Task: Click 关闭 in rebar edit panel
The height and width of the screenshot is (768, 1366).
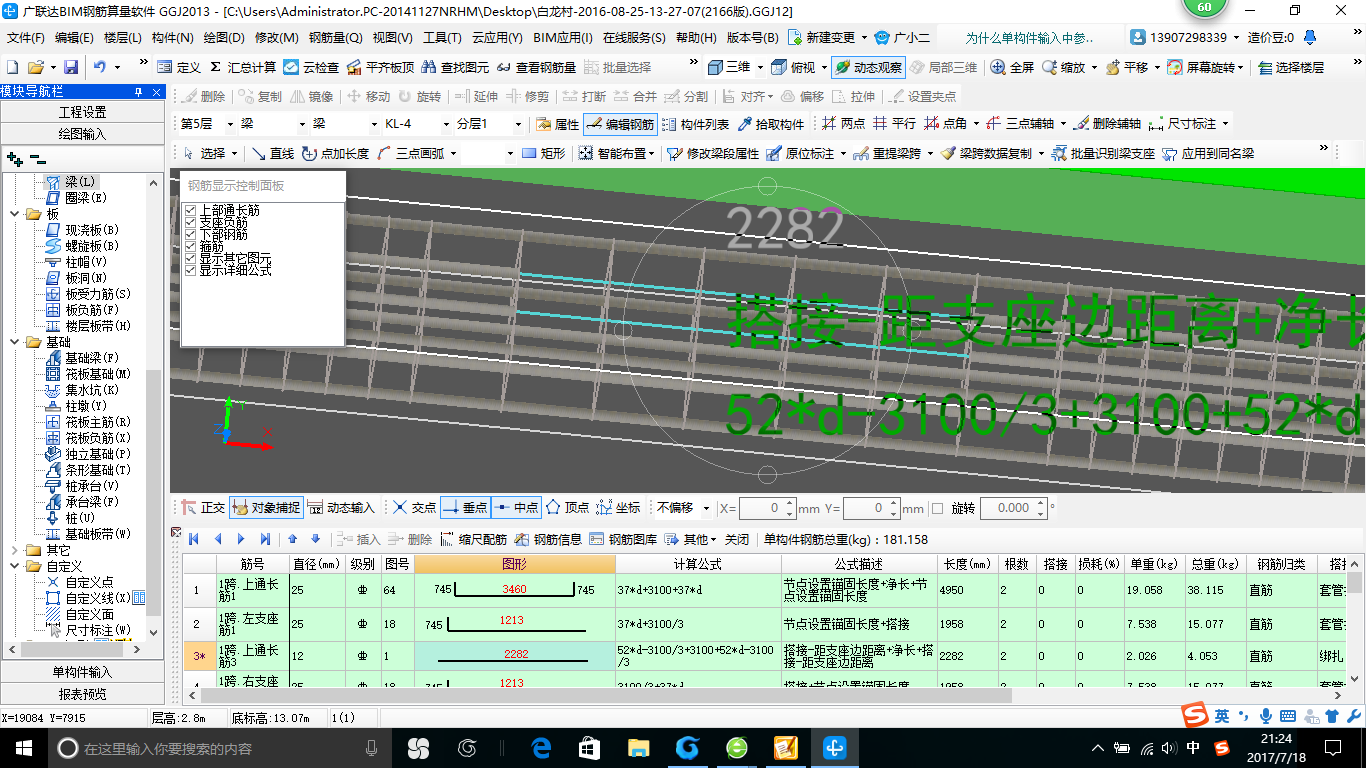Action: coord(737,539)
